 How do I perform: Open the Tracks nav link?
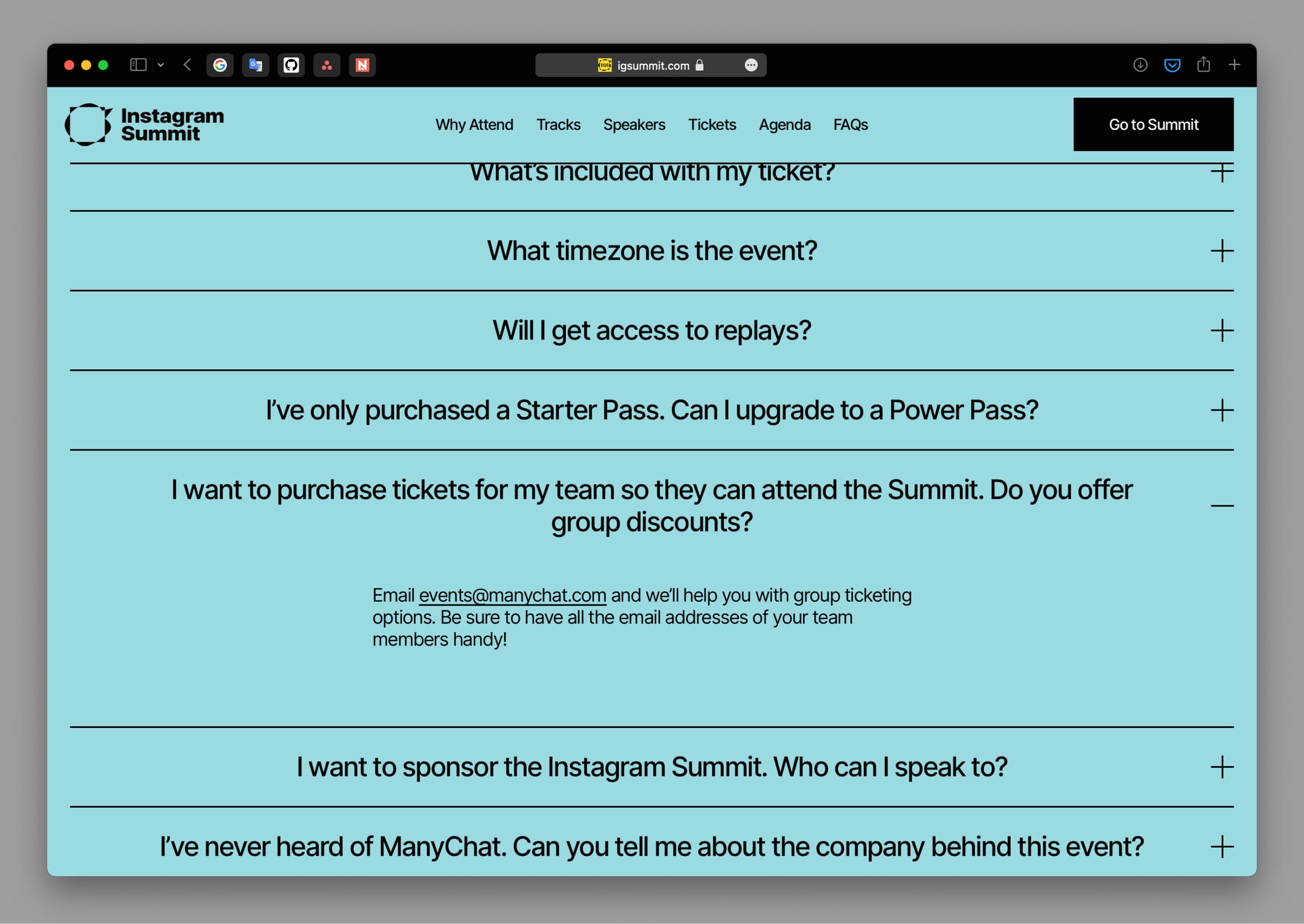click(558, 125)
